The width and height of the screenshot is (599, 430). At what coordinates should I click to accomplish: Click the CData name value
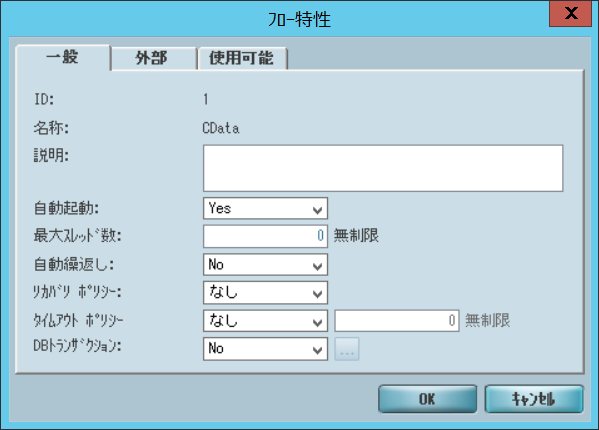pyautogui.click(x=221, y=128)
